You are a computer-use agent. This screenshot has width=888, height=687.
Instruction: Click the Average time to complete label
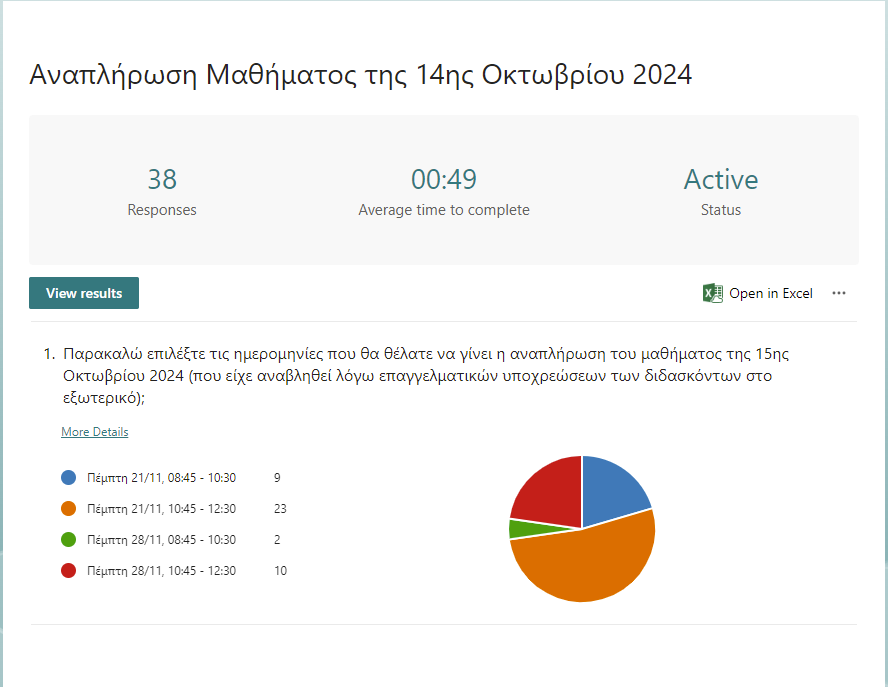tap(444, 210)
